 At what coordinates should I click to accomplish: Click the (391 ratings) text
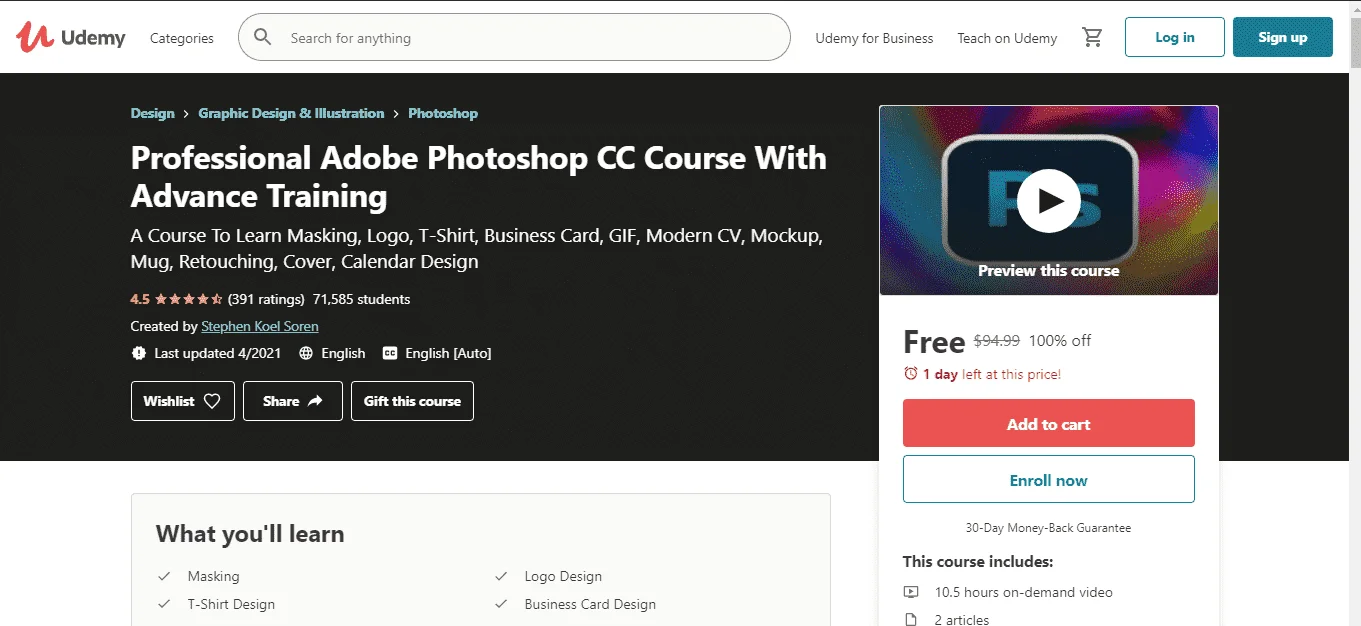266,299
